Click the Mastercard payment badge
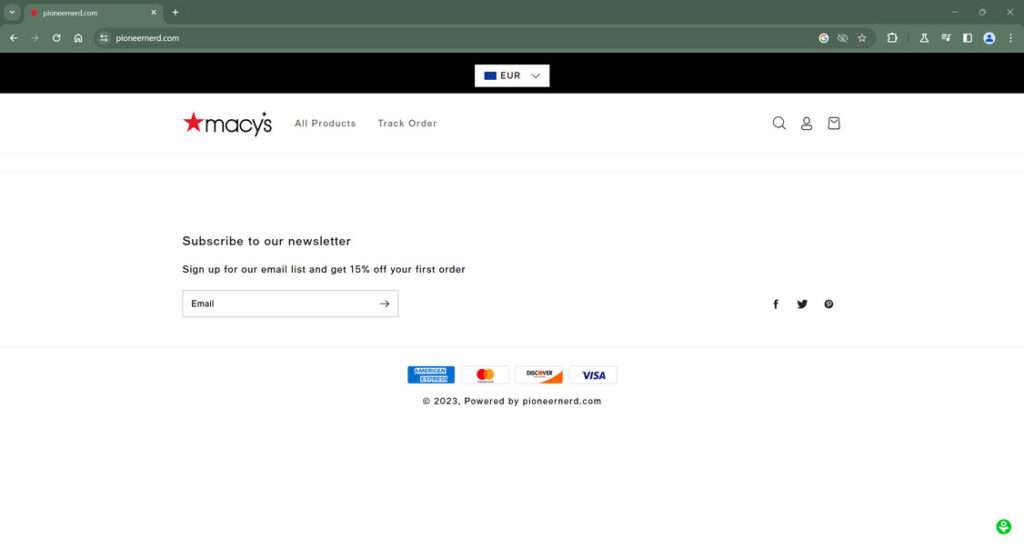This screenshot has height=547, width=1024. tap(485, 375)
